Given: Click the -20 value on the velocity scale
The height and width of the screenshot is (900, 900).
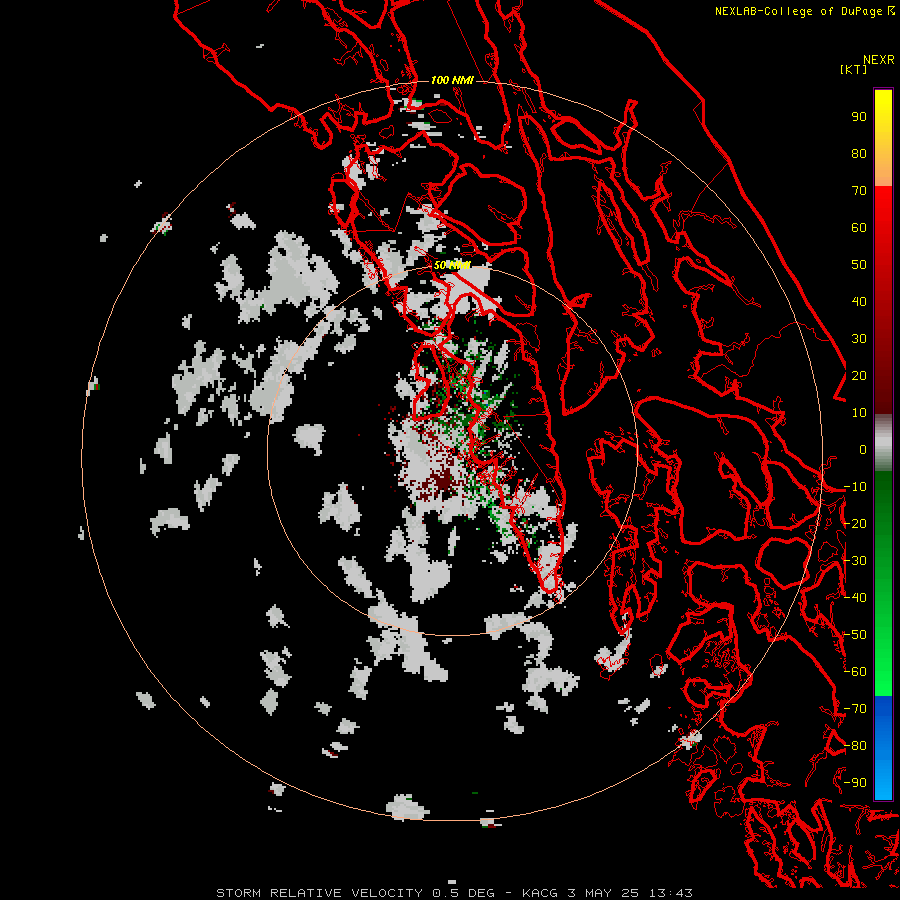Looking at the screenshot, I should click(855, 524).
